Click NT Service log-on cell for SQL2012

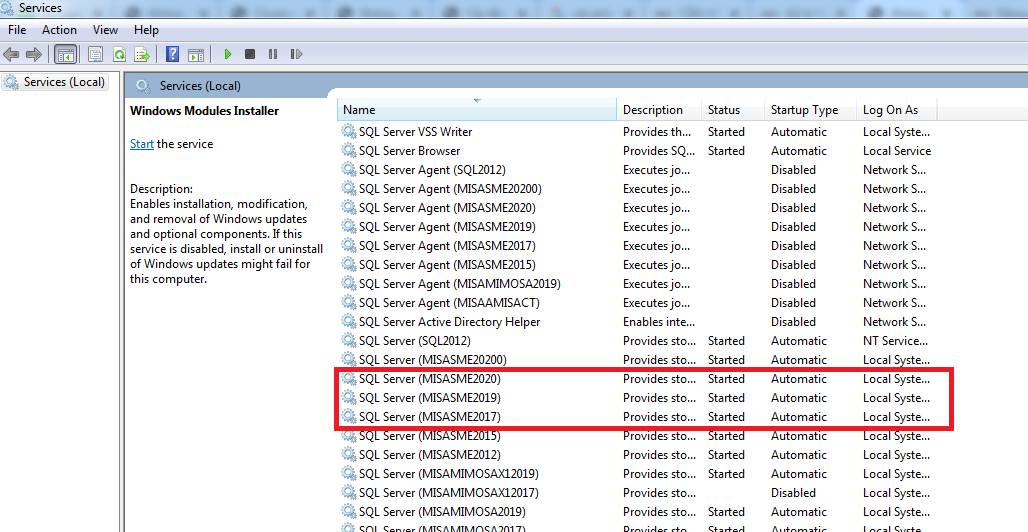click(895, 341)
